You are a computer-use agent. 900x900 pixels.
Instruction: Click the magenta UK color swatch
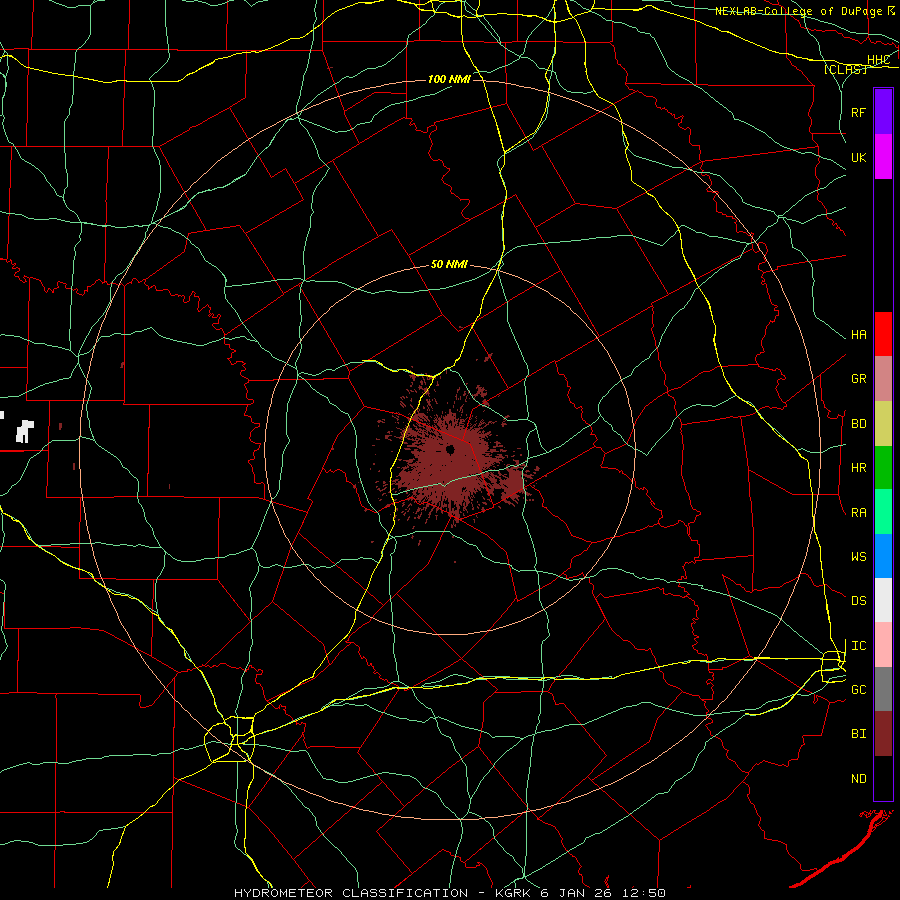(883, 157)
